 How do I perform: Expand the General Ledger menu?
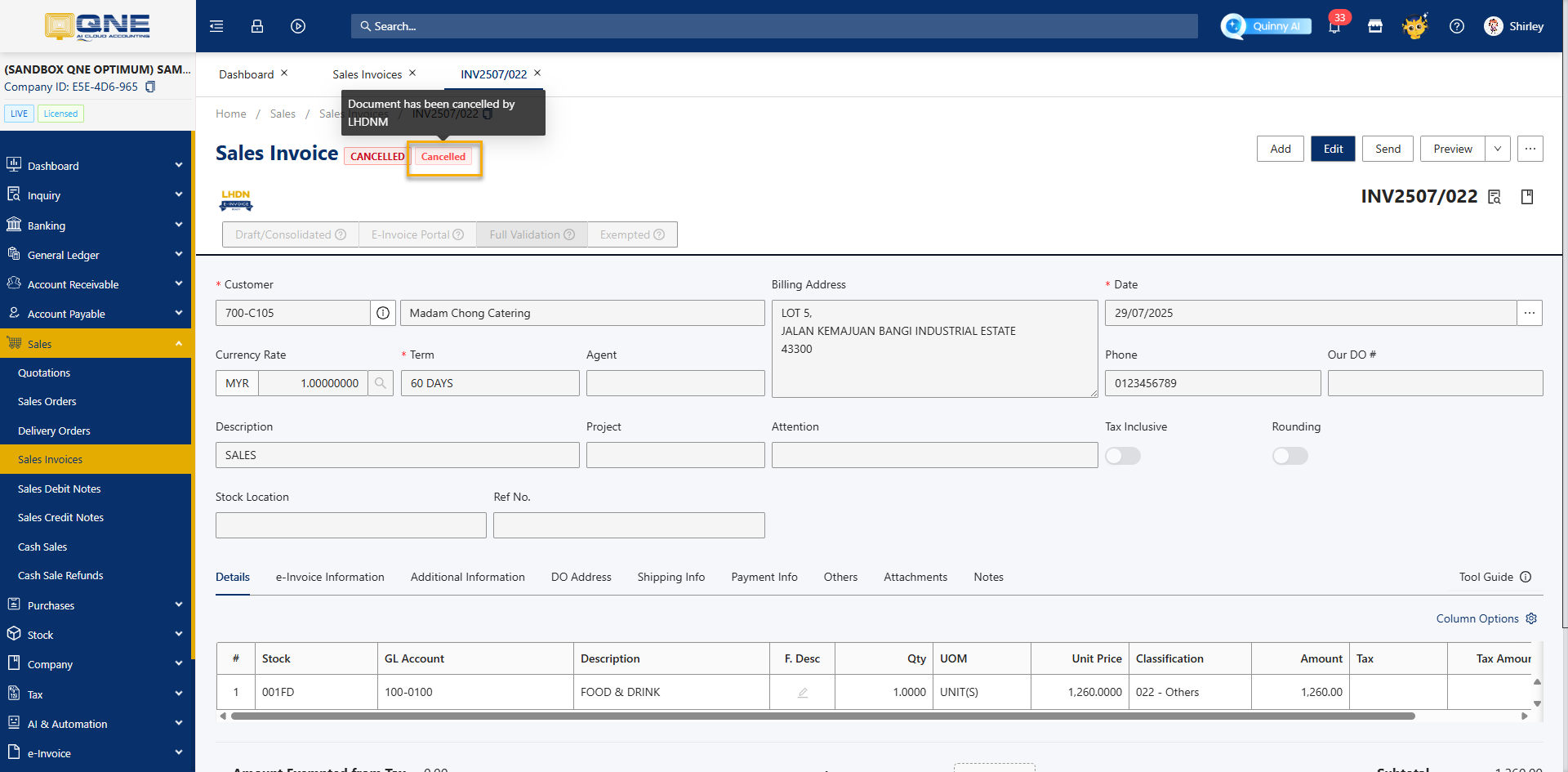click(x=96, y=255)
